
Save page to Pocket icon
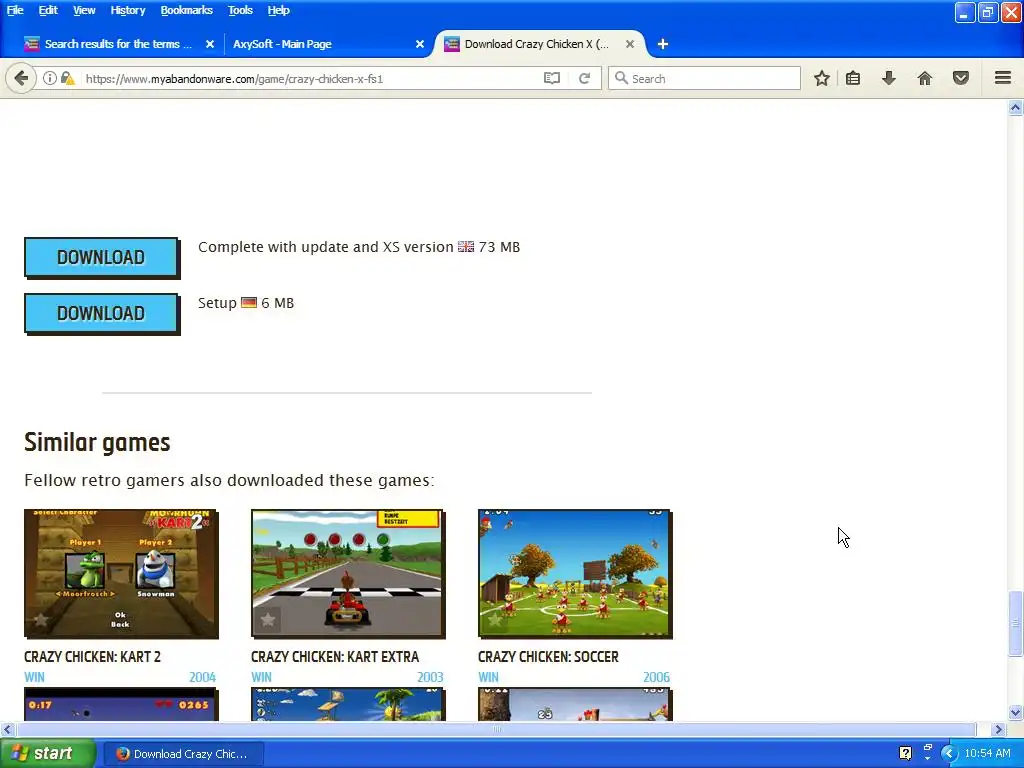[961, 78]
